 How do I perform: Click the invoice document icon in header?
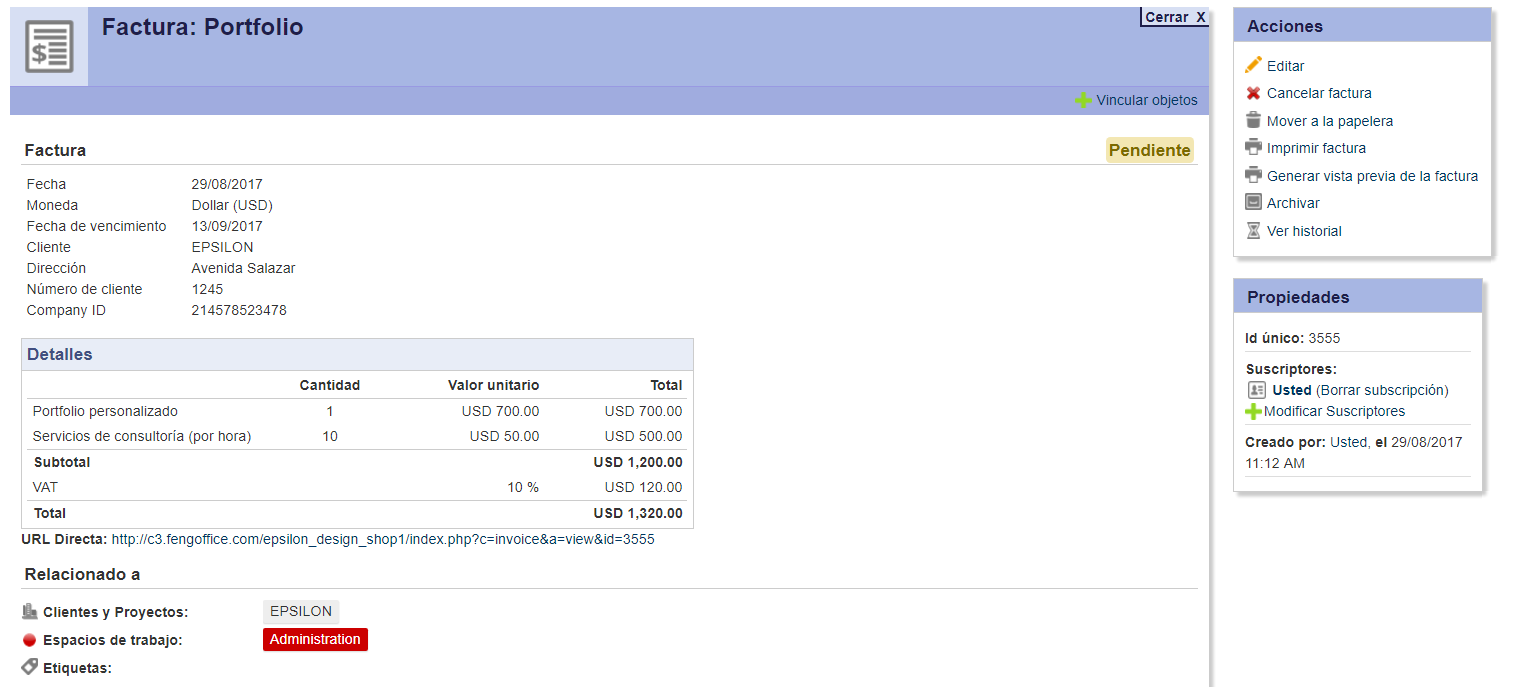pos(49,47)
